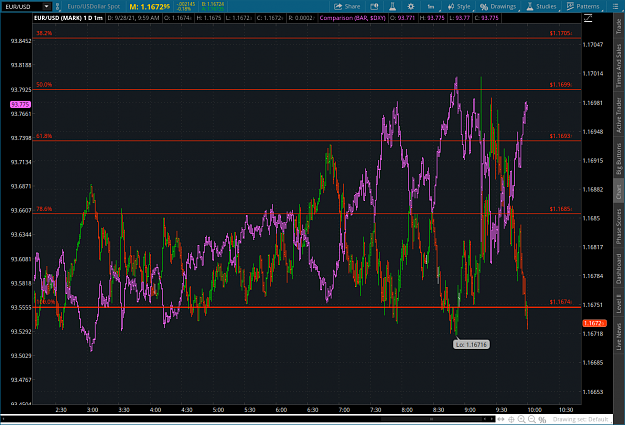The height and width of the screenshot is (425, 625).
Task: Open the Big Buttons sidebar tab
Action: [x=619, y=159]
